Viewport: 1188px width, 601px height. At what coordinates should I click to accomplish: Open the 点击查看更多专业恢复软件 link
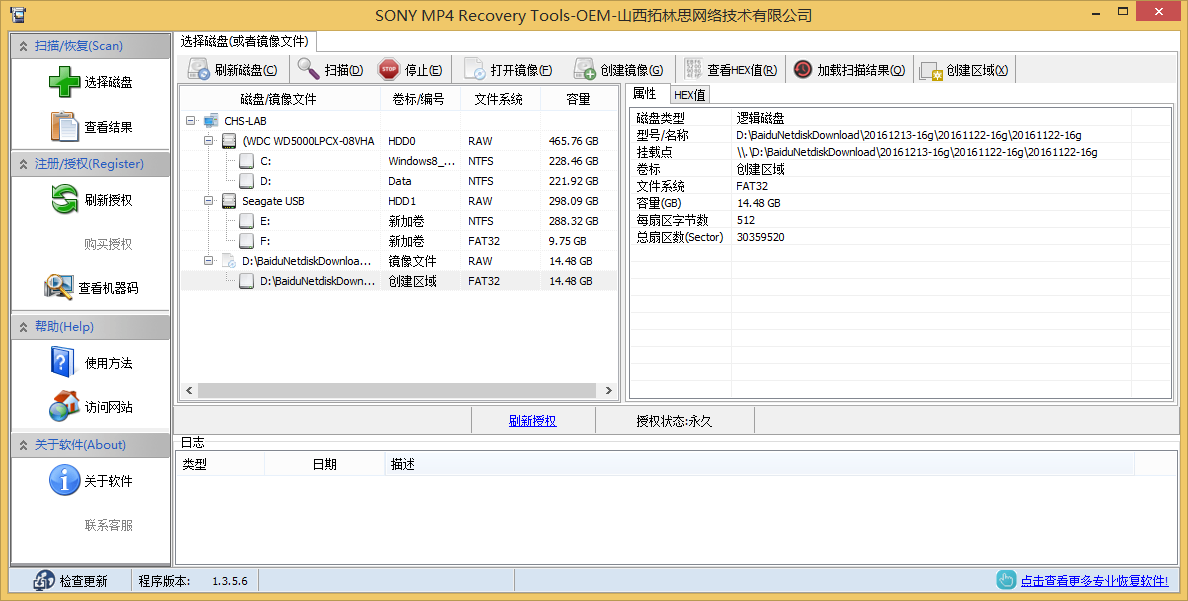[x=1094, y=581]
